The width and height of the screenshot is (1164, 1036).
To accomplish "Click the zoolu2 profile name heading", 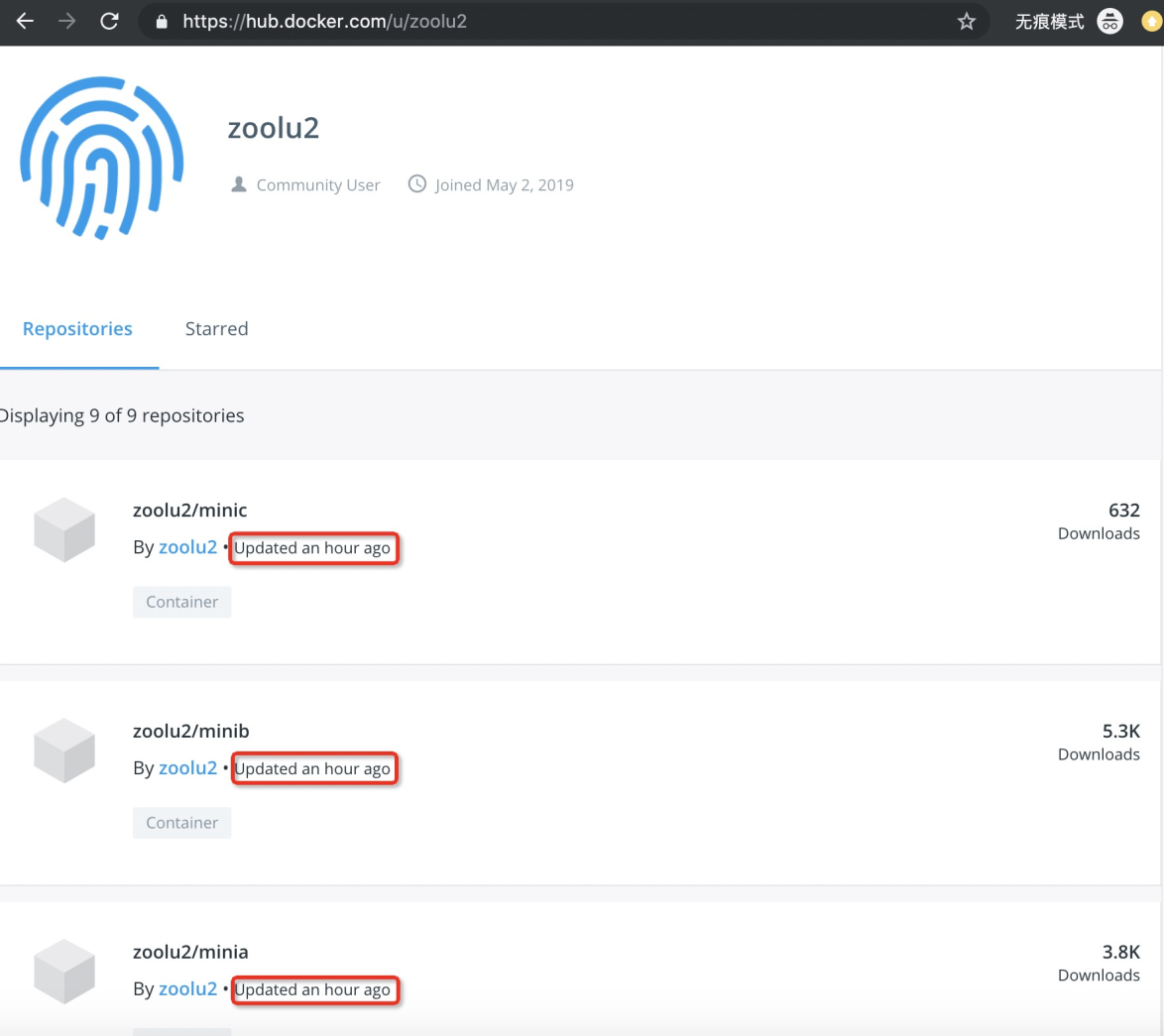I will click(274, 128).
